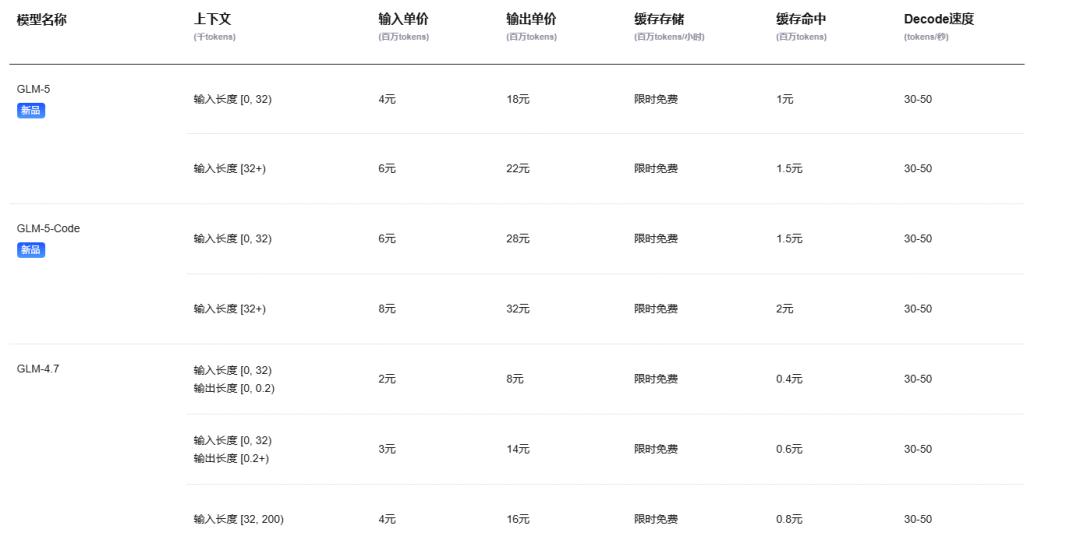This screenshot has width=1080, height=554.
Task: Select the 0.8元 cache hit price
Action: click(x=789, y=519)
